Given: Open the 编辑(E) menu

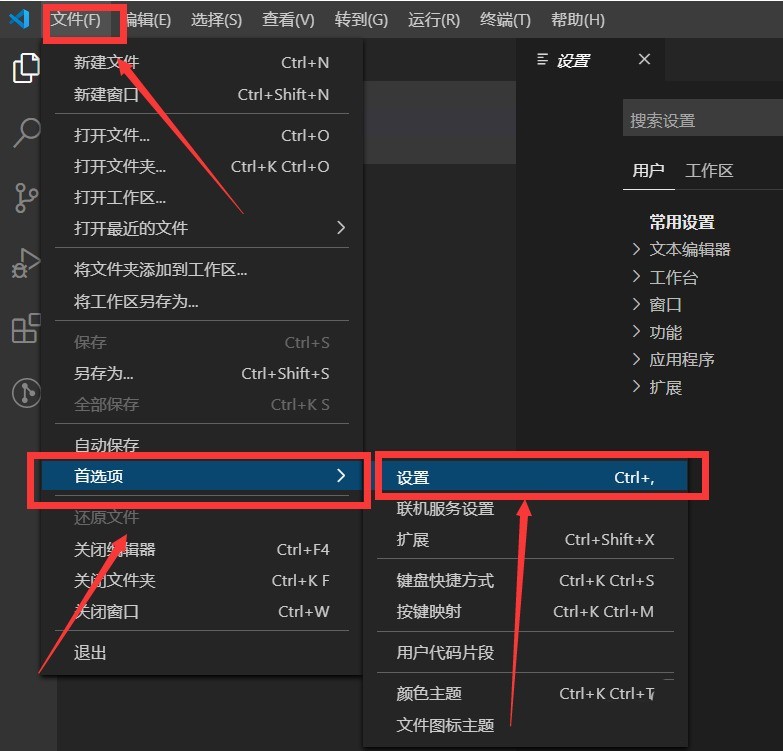Looking at the screenshot, I should pyautogui.click(x=148, y=20).
